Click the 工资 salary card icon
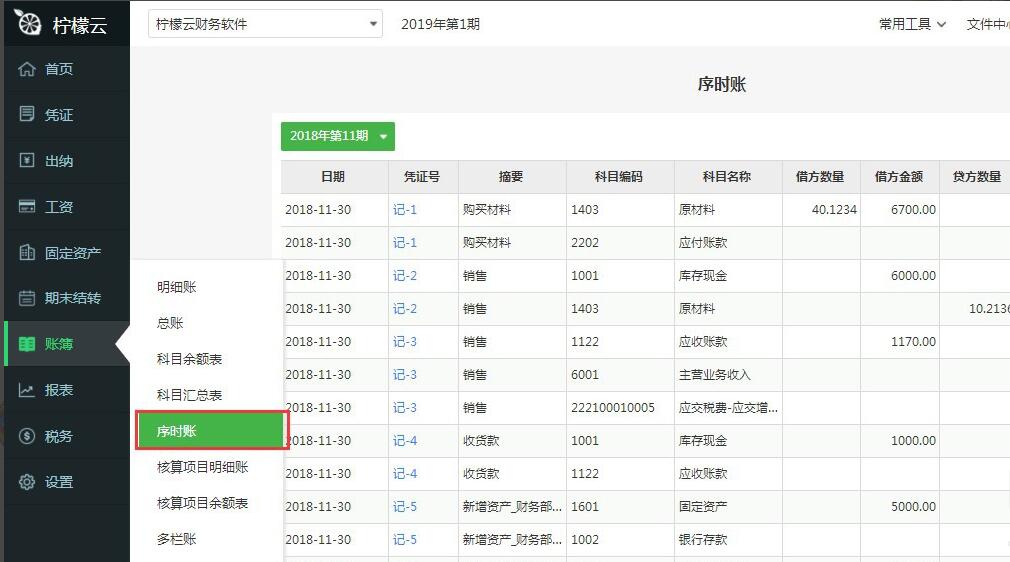 (x=26, y=206)
